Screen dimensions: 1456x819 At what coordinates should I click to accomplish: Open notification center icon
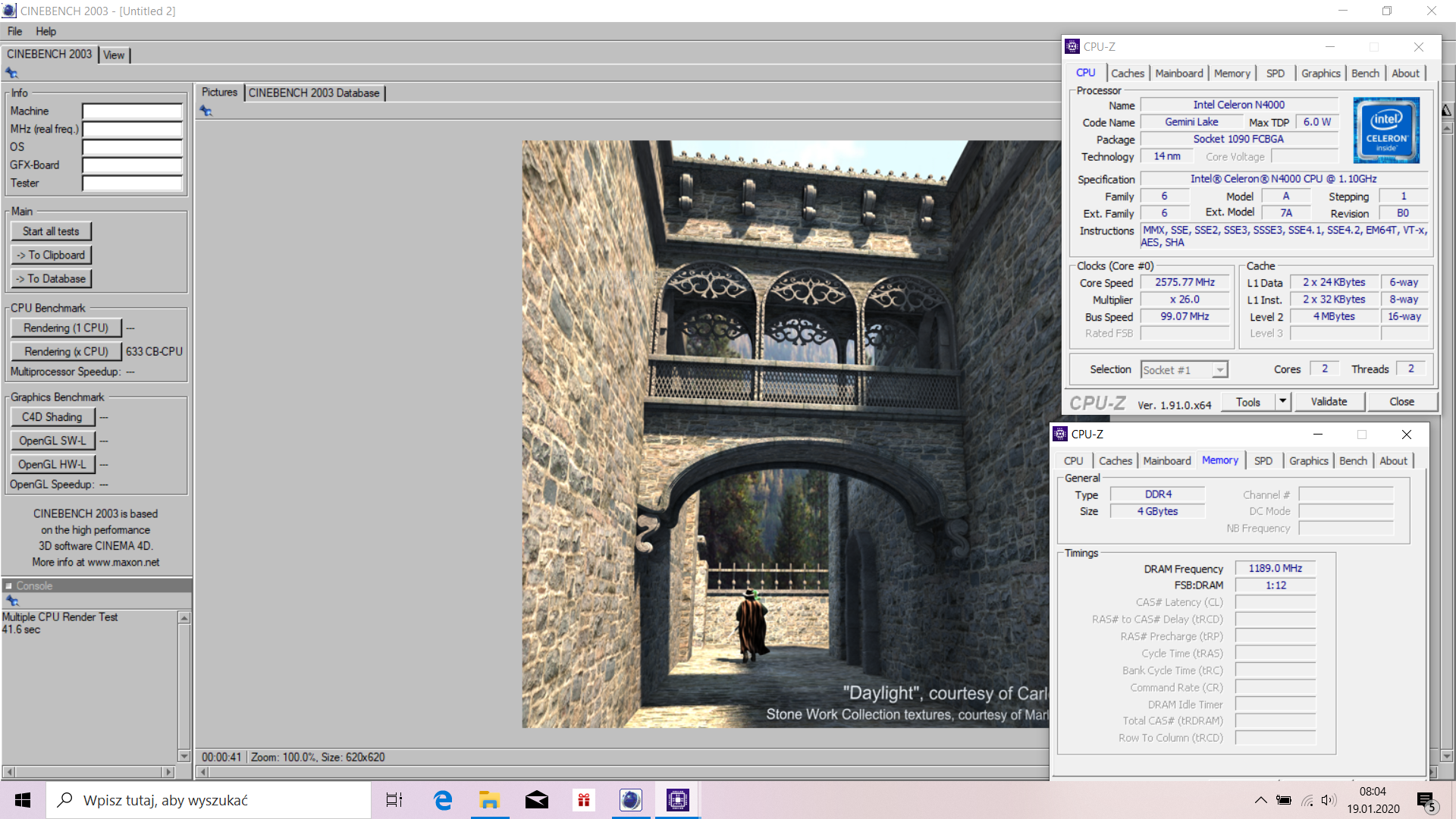1426,801
